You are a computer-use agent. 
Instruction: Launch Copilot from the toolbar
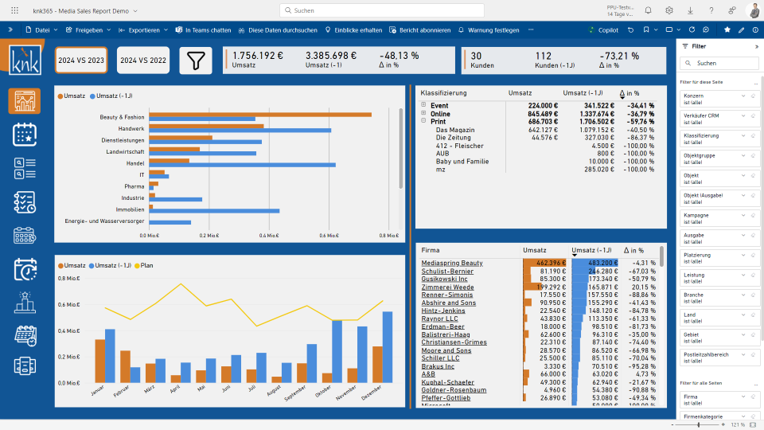click(603, 30)
